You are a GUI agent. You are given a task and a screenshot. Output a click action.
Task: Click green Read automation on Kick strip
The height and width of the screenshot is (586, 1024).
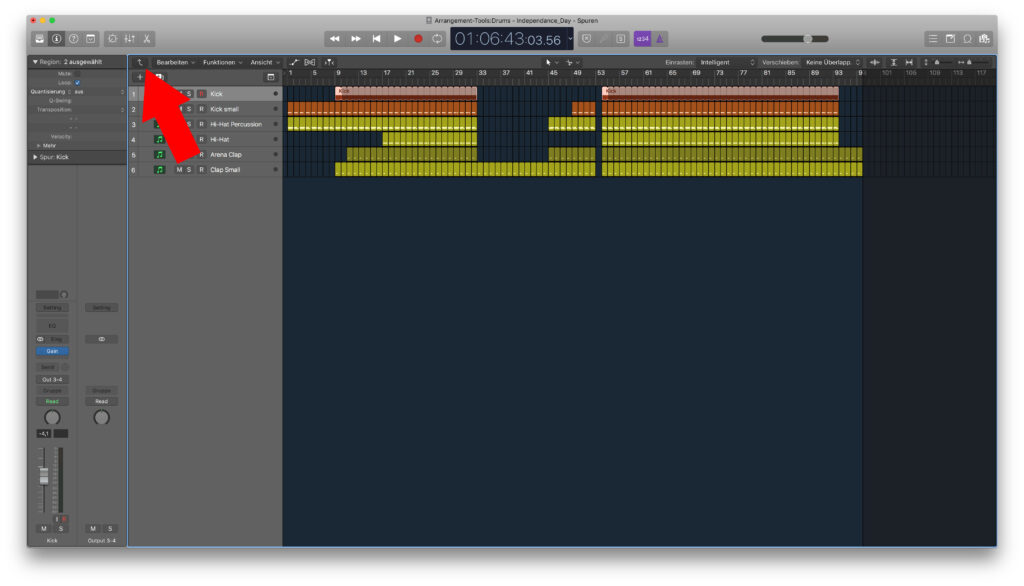[52, 401]
